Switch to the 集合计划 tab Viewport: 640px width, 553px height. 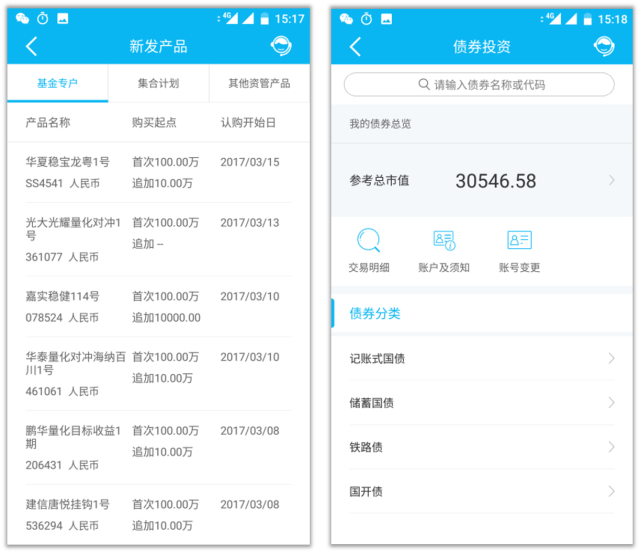158,83
